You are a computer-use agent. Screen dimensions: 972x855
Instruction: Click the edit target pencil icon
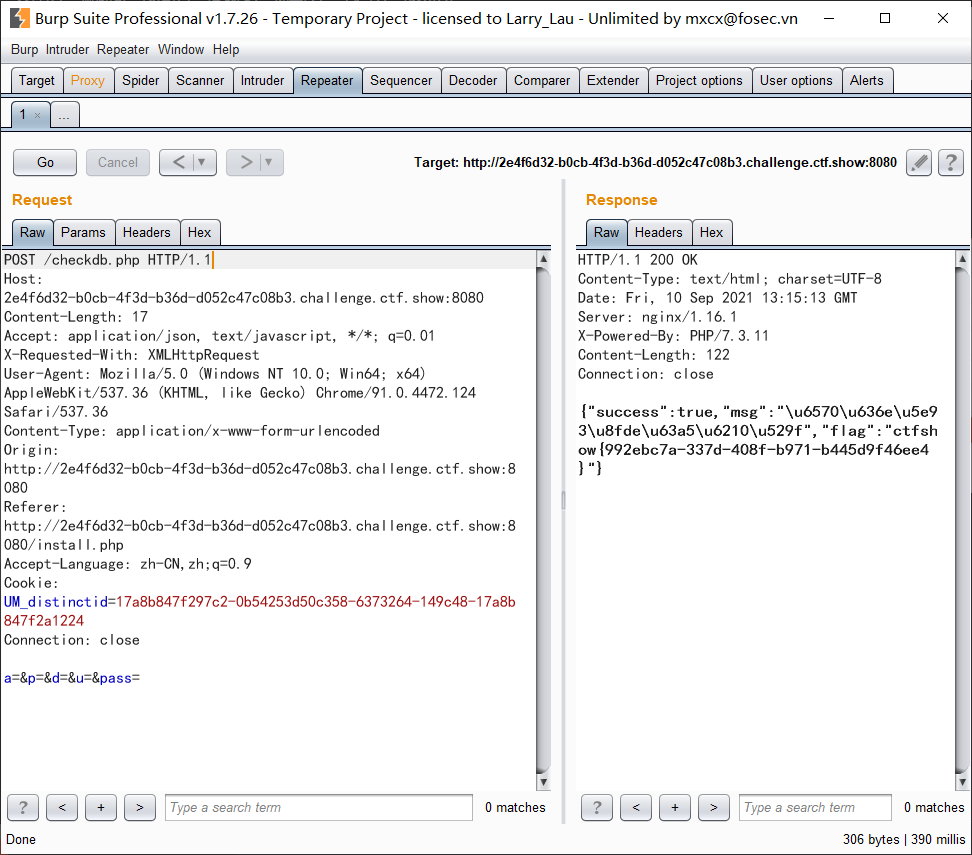[x=919, y=162]
